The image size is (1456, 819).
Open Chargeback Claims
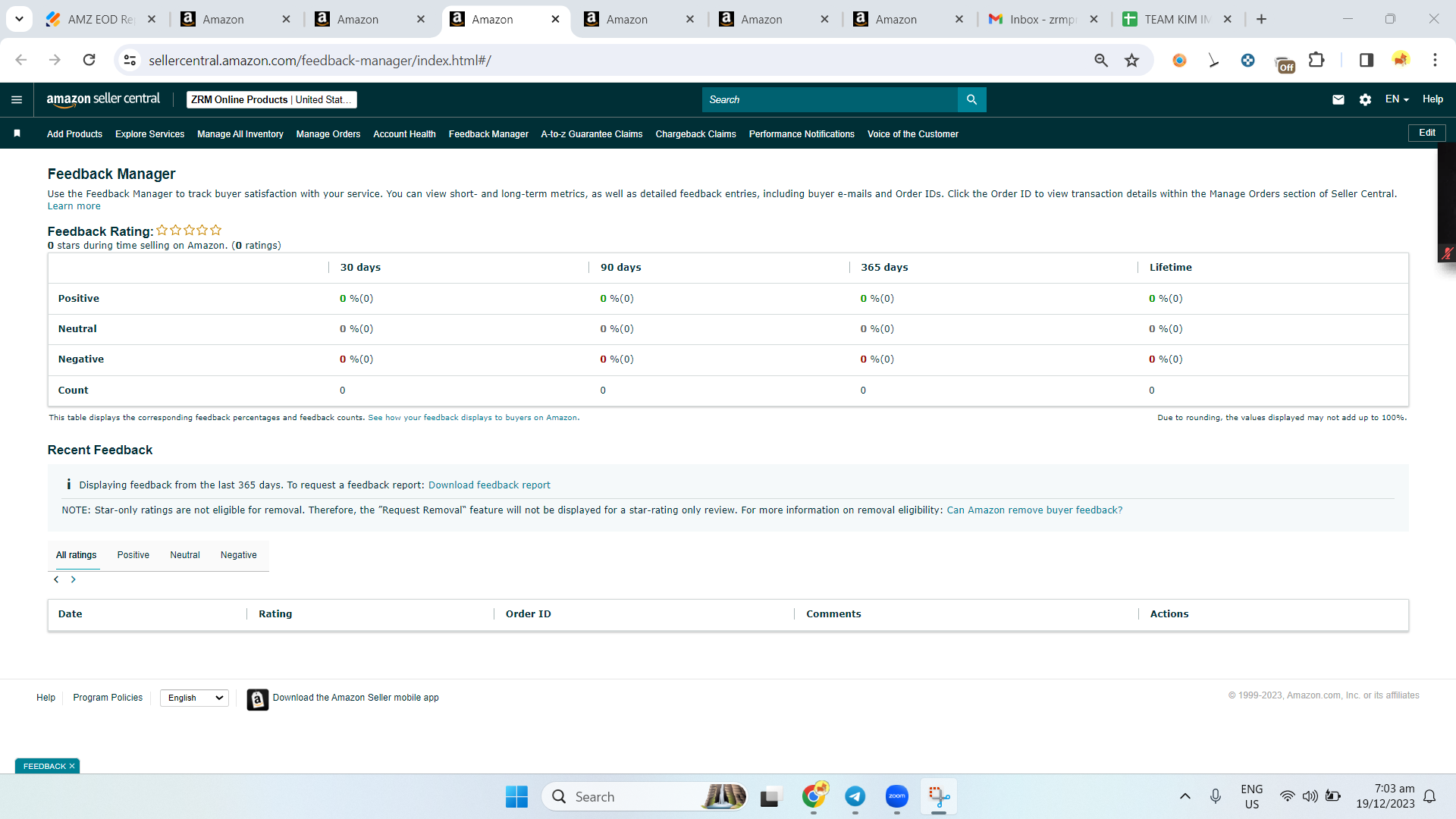pyautogui.click(x=695, y=134)
